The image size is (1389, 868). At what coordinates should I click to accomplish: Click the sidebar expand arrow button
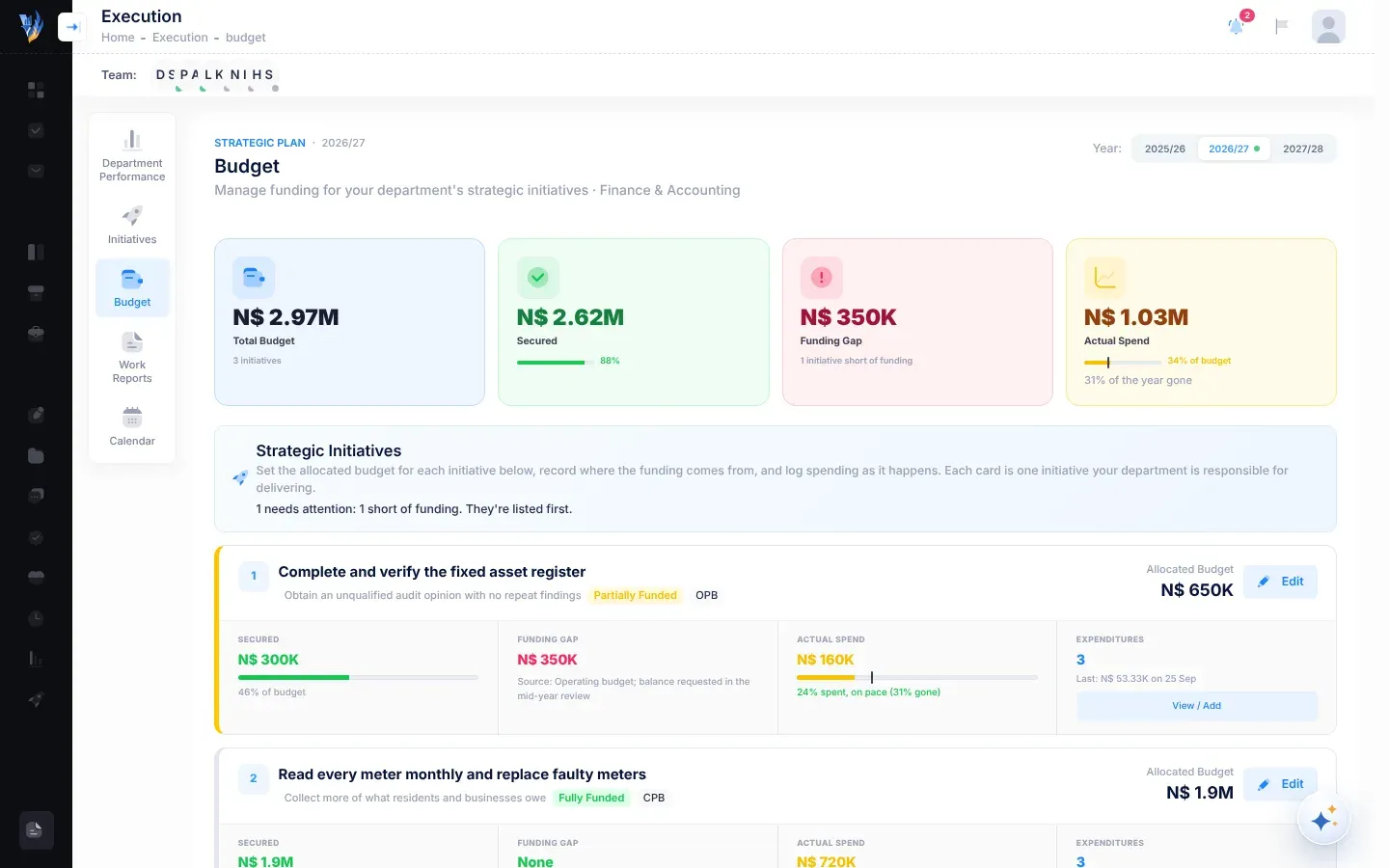(71, 27)
